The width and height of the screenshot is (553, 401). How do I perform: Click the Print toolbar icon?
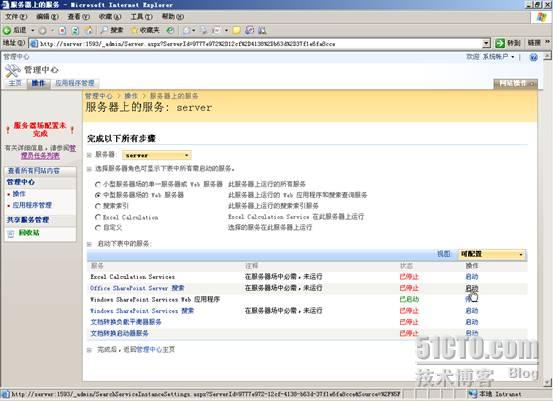204,31
